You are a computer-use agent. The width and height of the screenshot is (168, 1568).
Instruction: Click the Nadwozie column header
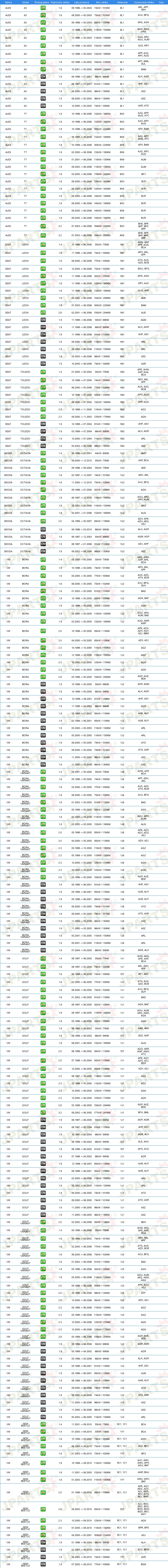click(122, 2)
